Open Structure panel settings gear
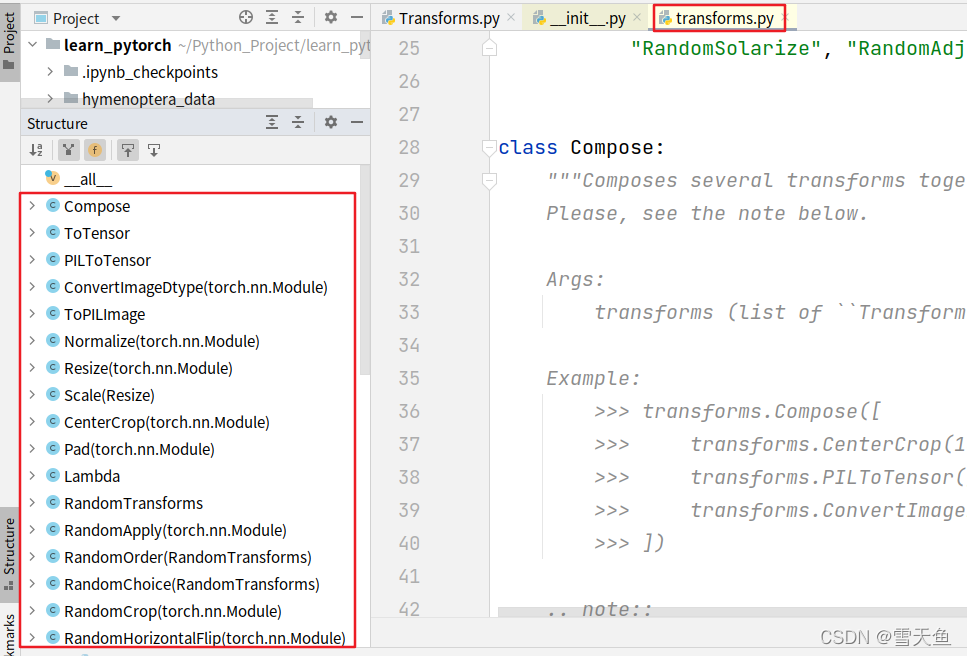Screen dimensions: 967x656 pos(331,122)
